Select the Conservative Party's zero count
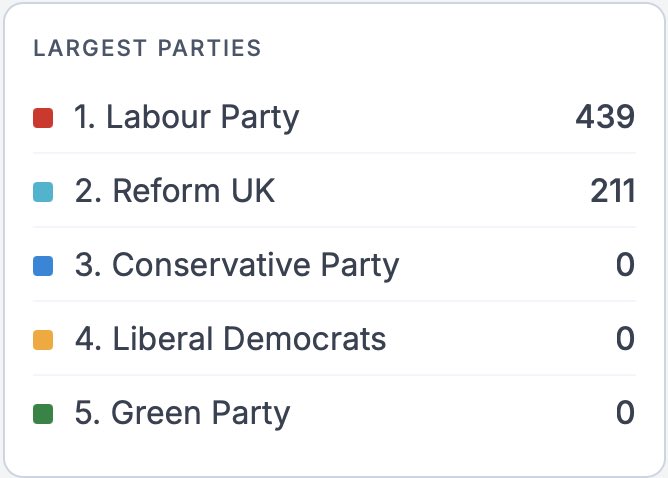 pos(625,265)
